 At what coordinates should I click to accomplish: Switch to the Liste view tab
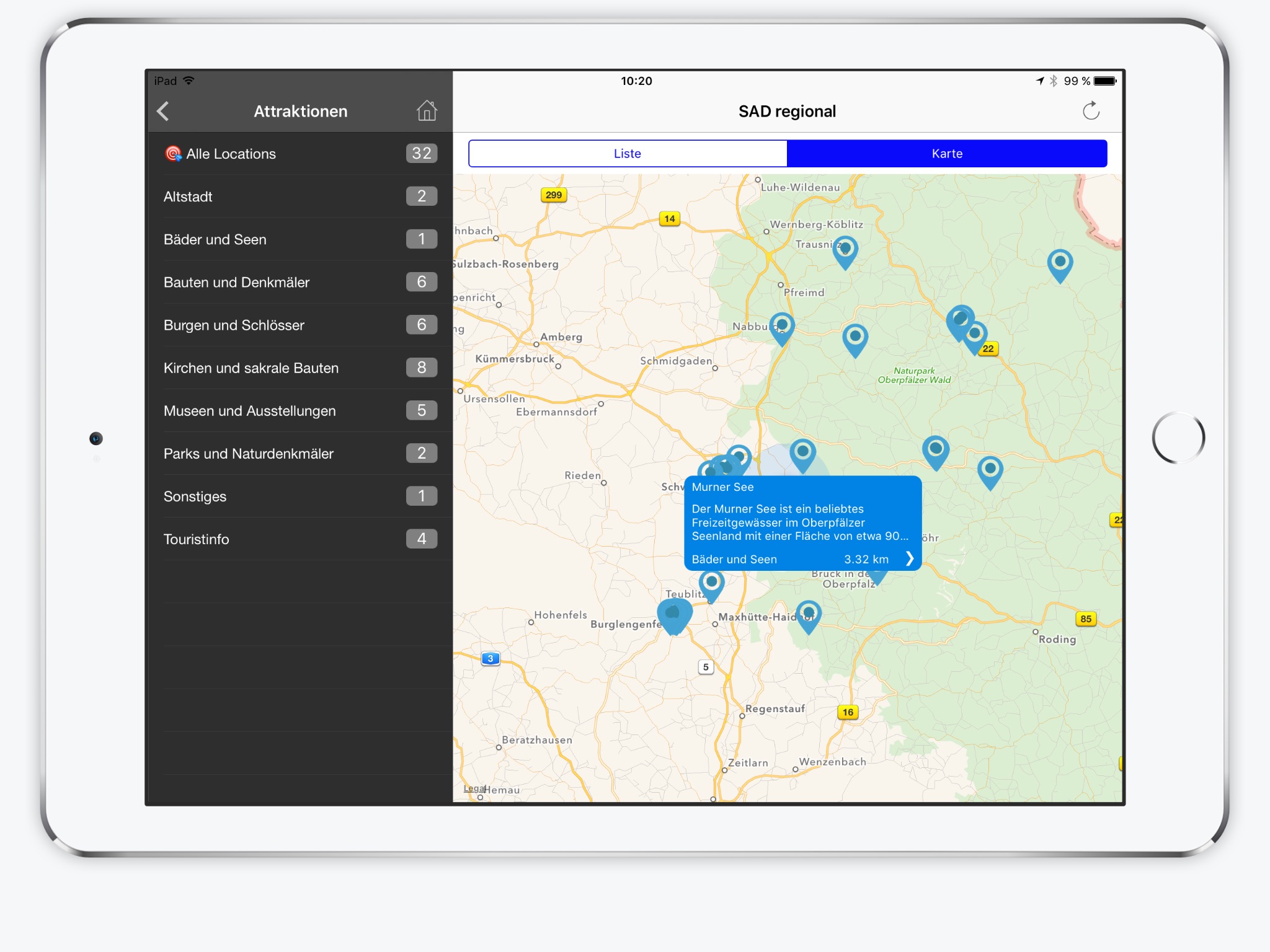(x=628, y=154)
